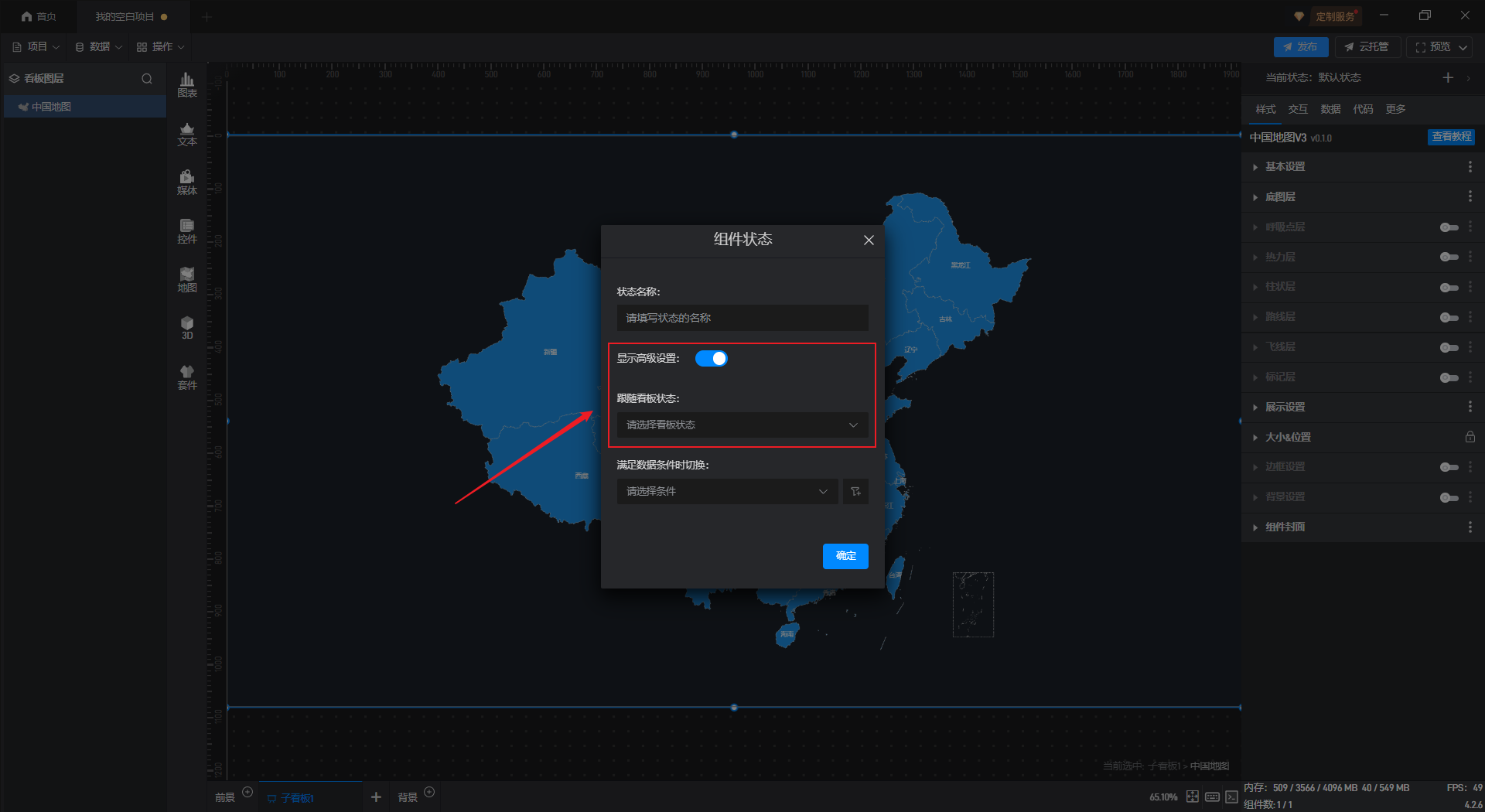Add a new foreground with the circled plus beside 前景
The width and height of the screenshot is (1485, 812).
247,792
